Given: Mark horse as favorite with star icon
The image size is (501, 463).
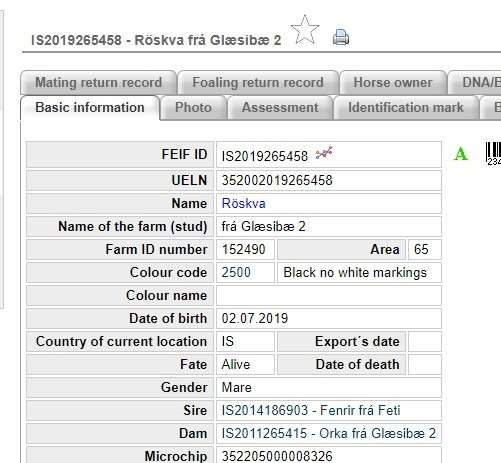Looking at the screenshot, I should point(305,30).
